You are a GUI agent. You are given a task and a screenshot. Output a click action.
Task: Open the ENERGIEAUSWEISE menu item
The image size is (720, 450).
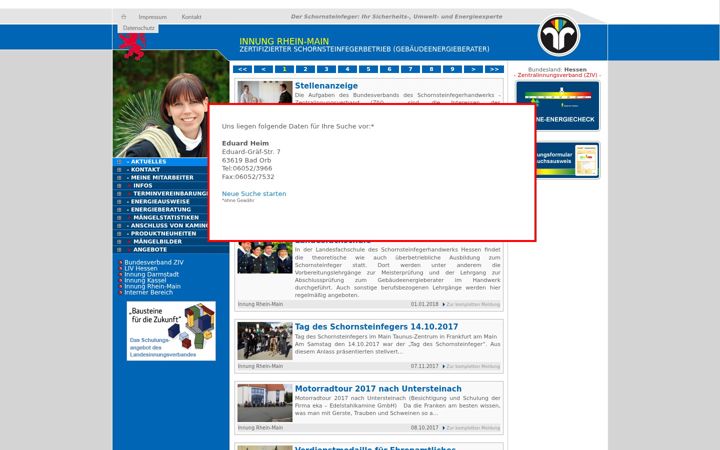click(x=160, y=202)
